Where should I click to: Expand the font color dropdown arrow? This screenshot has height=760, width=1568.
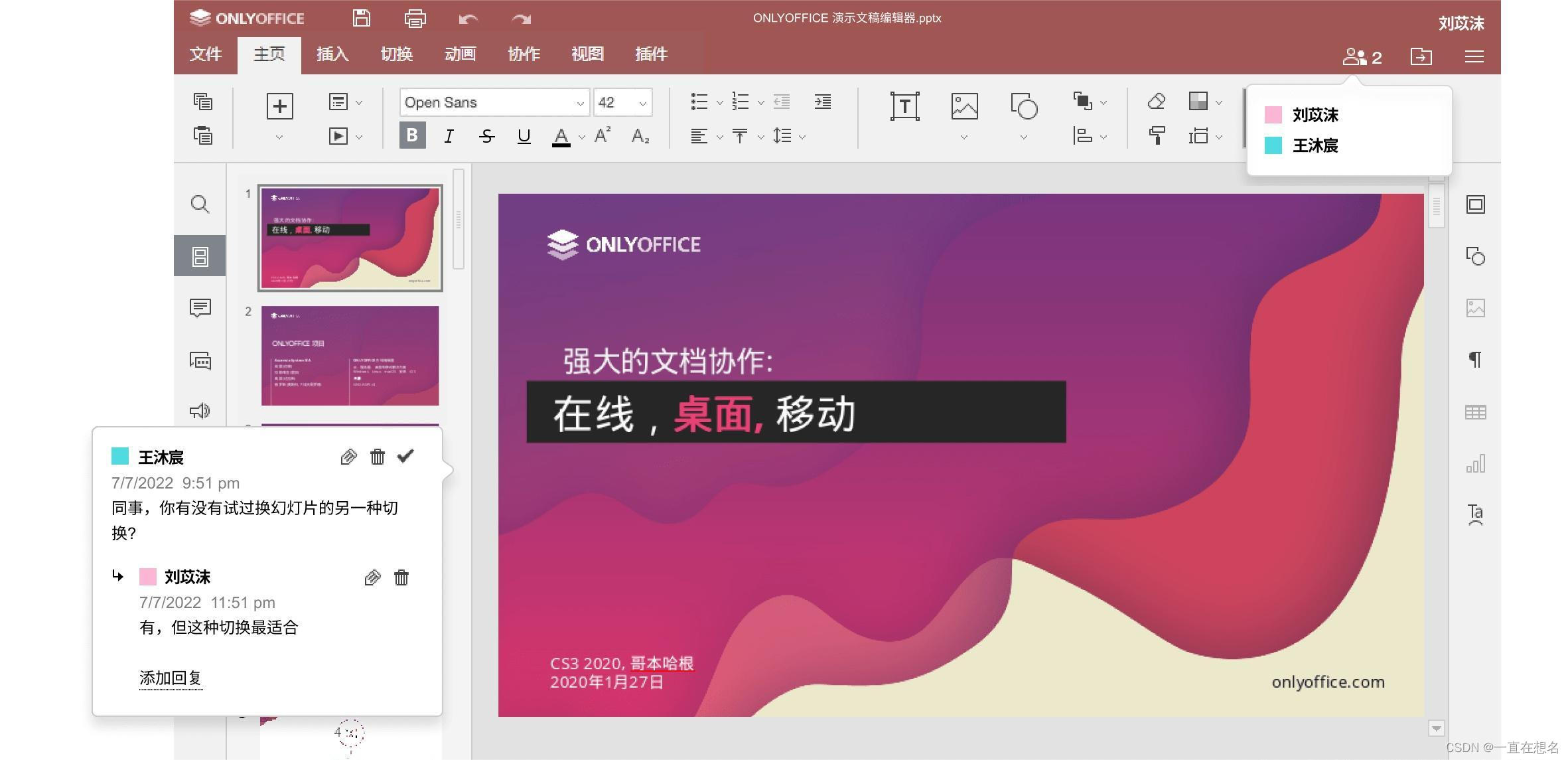point(581,137)
